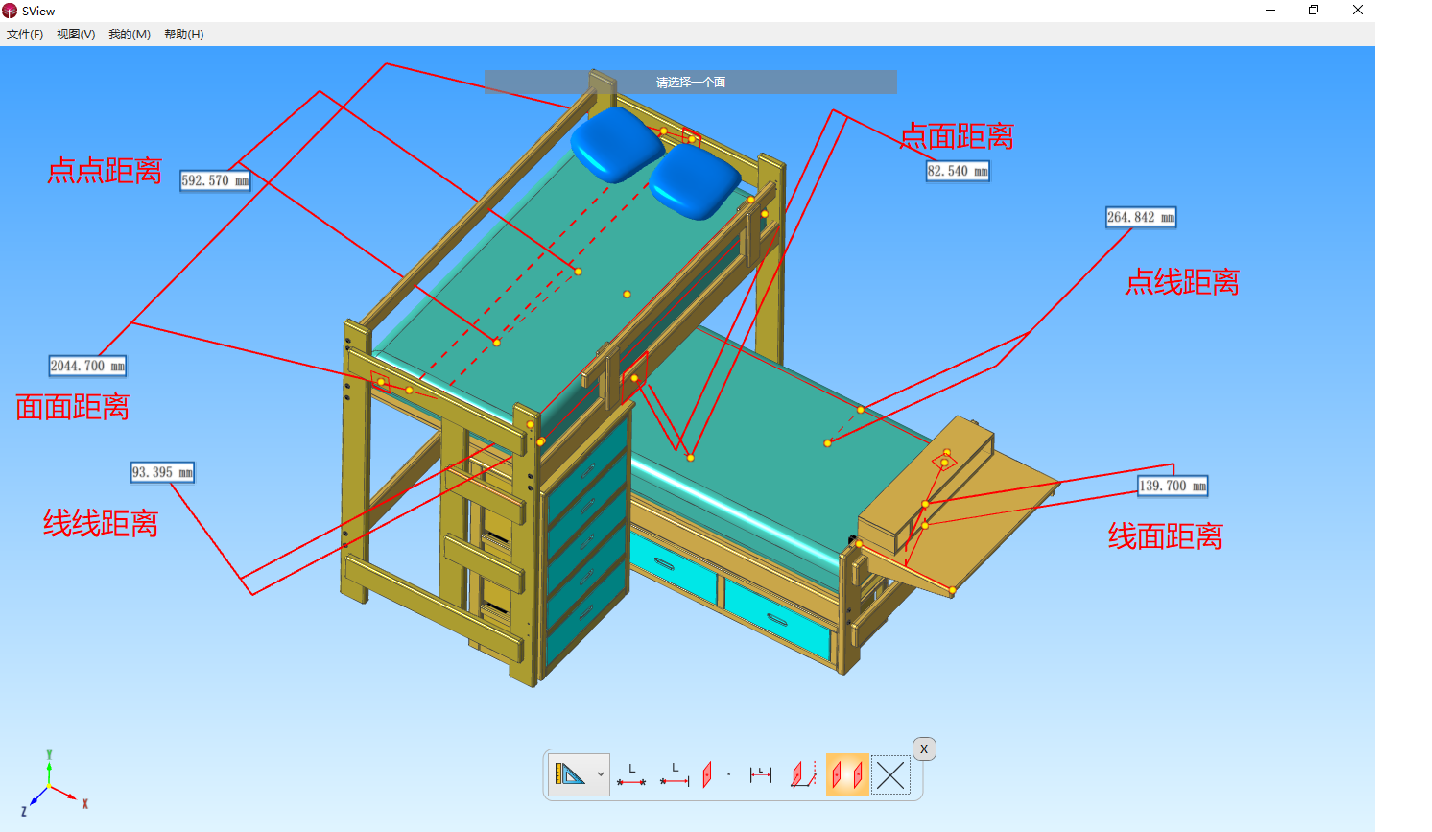This screenshot has height=832, width=1432.
Task: Close the measurement toolbar with small x
Action: (924, 748)
